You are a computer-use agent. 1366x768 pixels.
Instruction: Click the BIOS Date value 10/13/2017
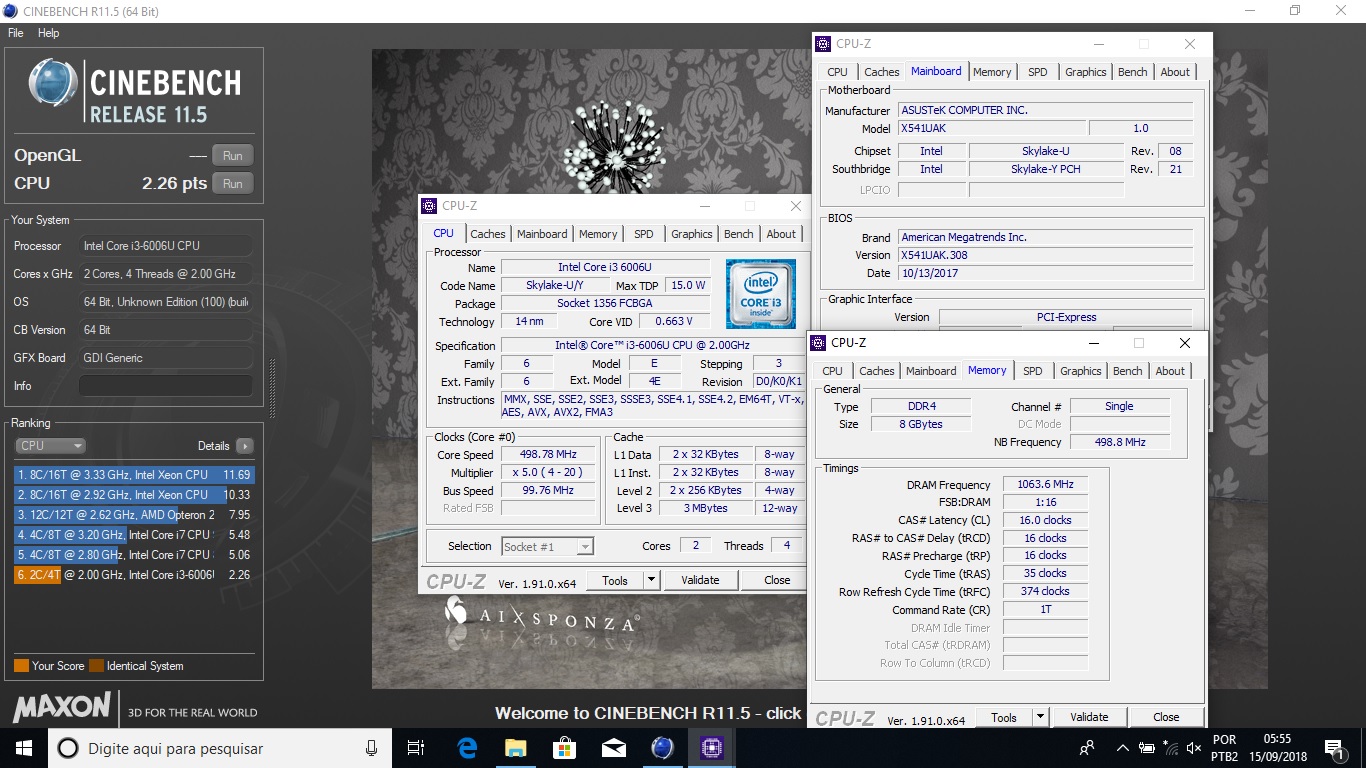1045,273
